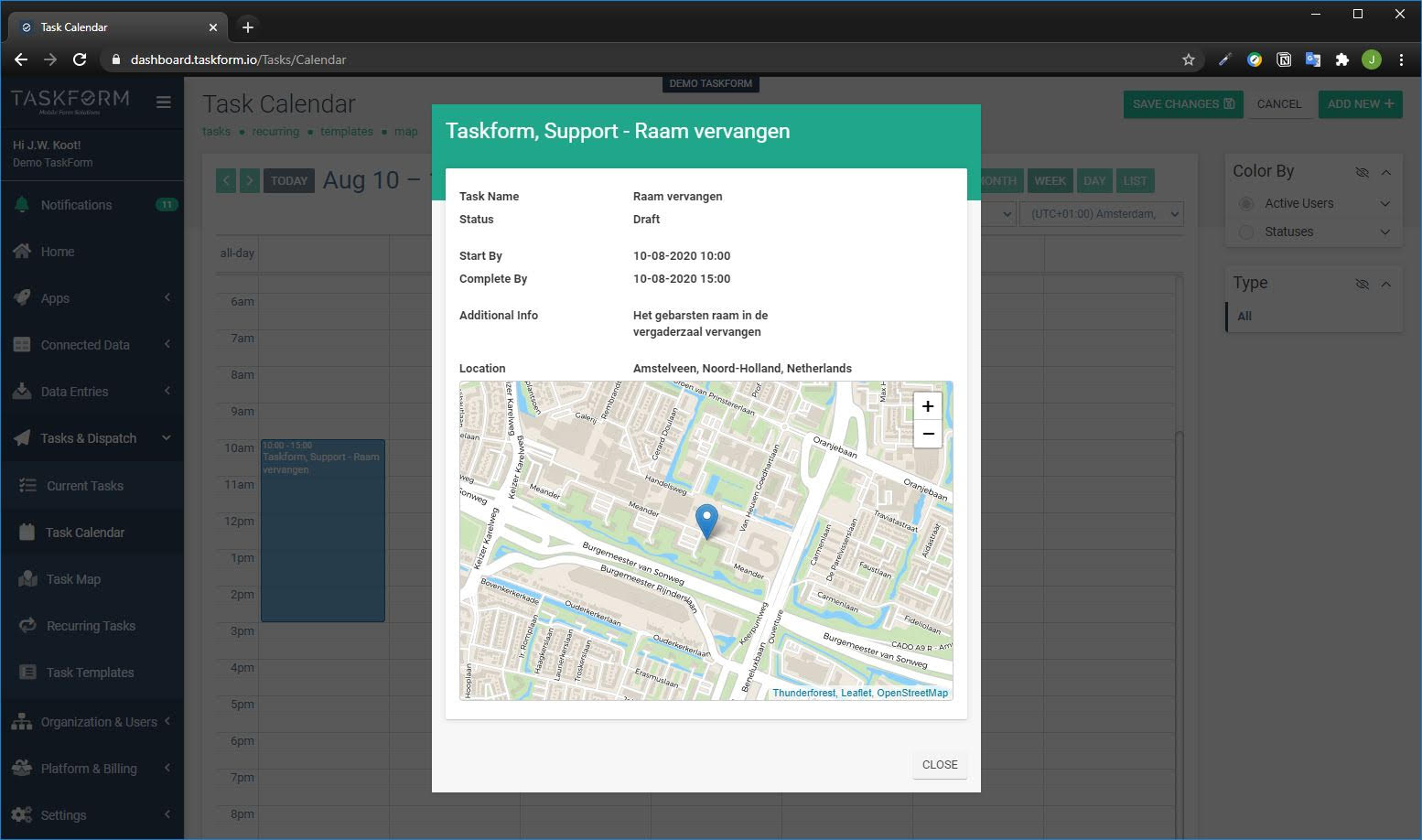Click the Google Translate extension icon
The width and height of the screenshot is (1422, 840).
[1313, 59]
